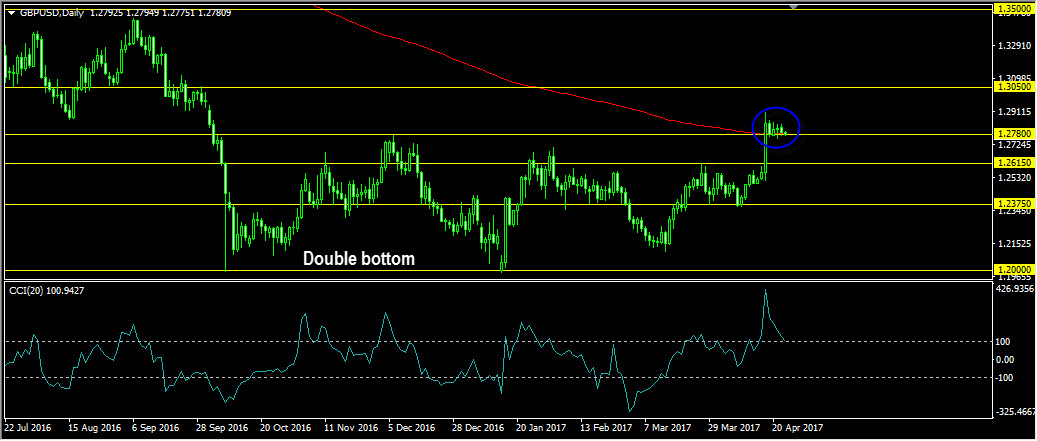Click the 1.30985 price axis value

coord(1013,79)
